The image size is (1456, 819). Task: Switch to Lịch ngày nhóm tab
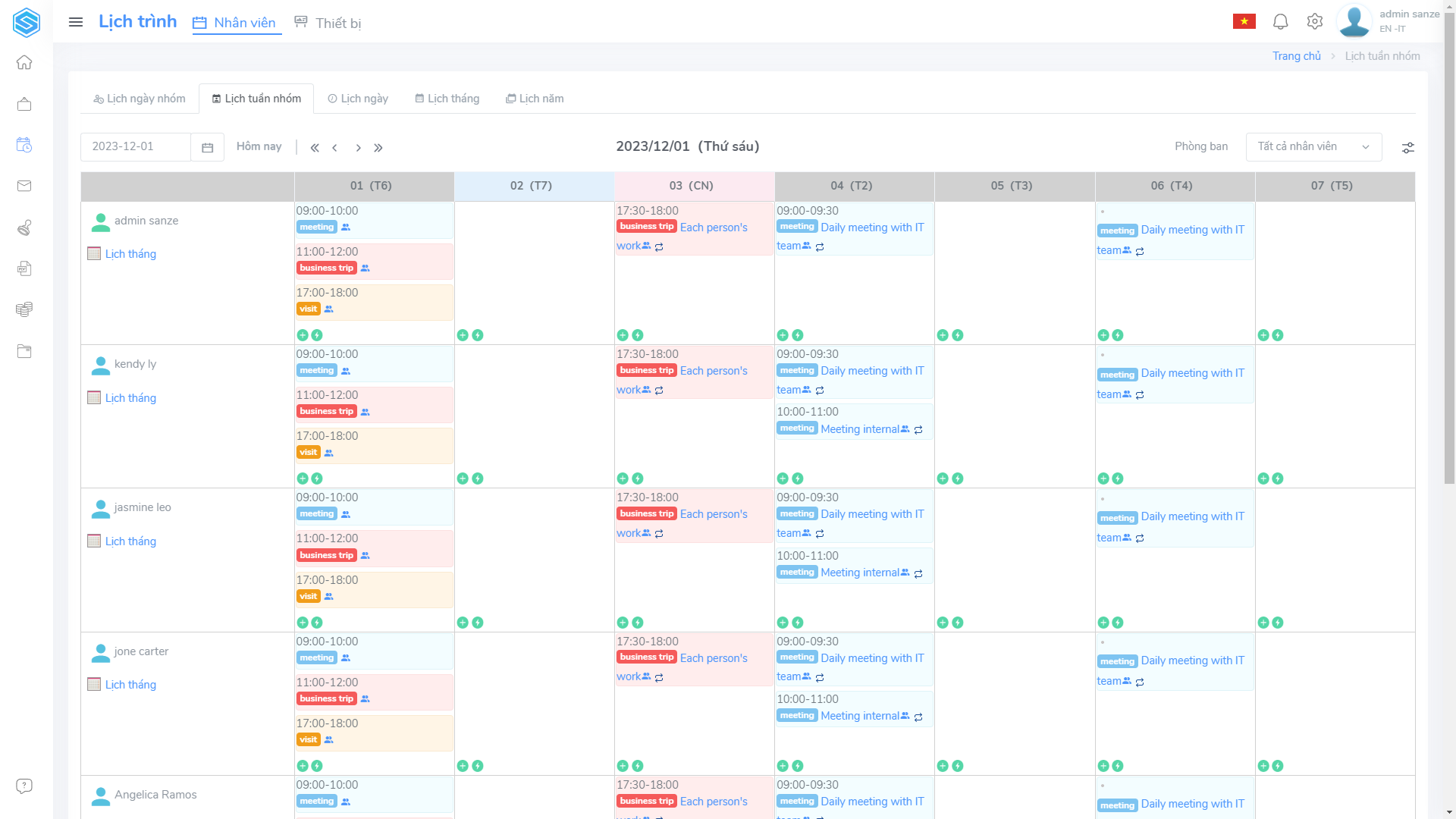pyautogui.click(x=140, y=99)
